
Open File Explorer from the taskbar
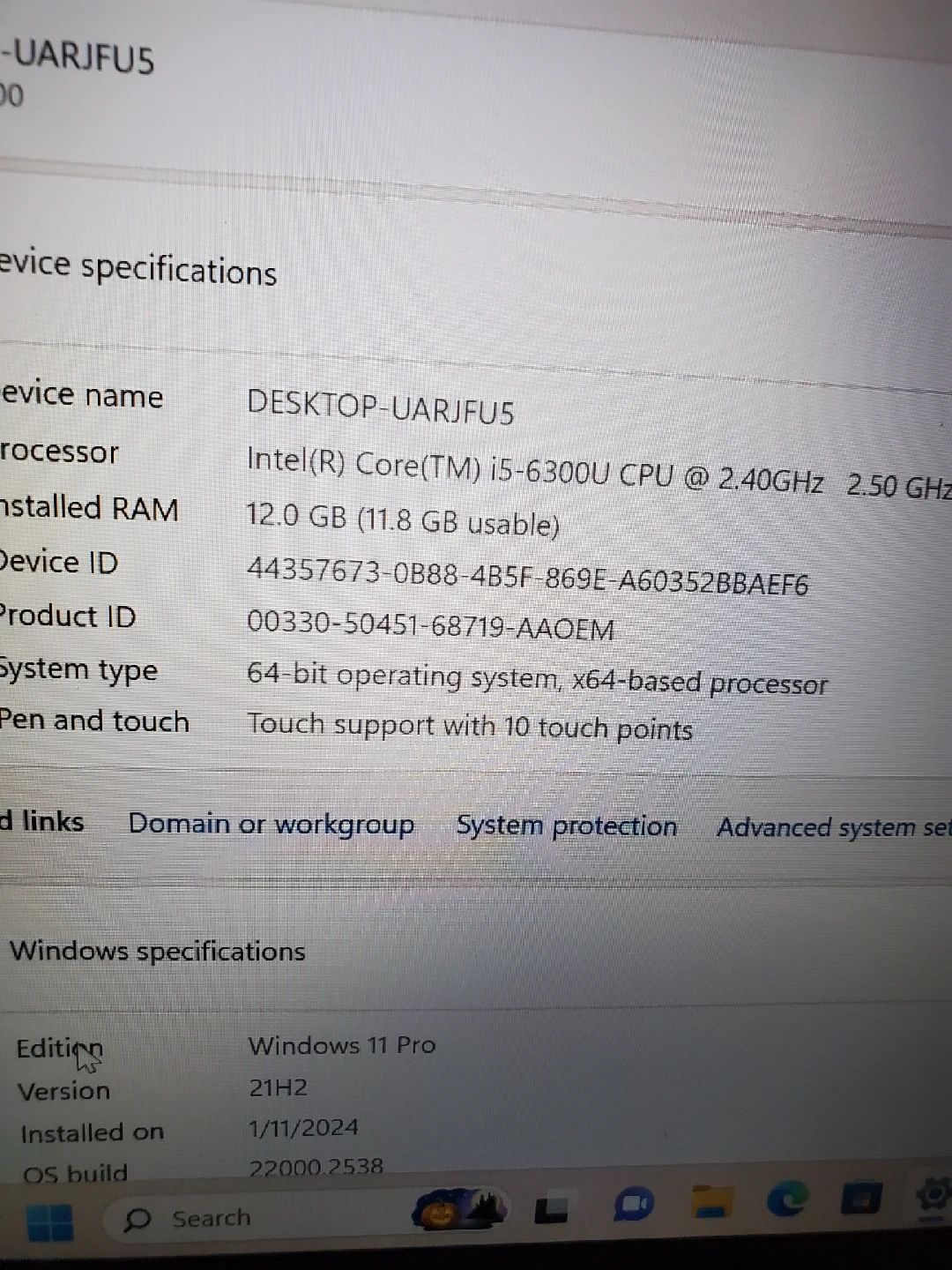pos(712,1201)
